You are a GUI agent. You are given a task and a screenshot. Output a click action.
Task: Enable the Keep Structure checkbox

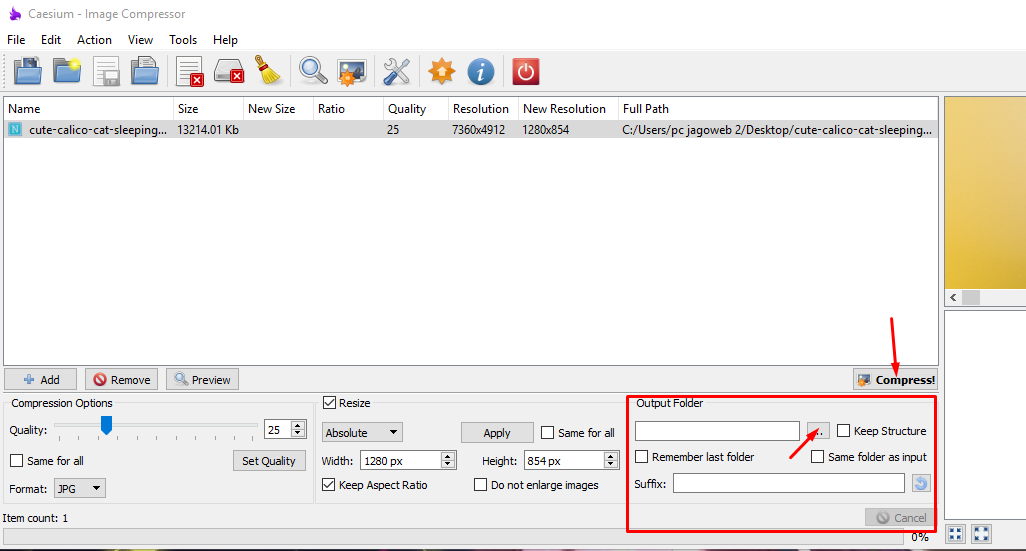pyautogui.click(x=844, y=431)
